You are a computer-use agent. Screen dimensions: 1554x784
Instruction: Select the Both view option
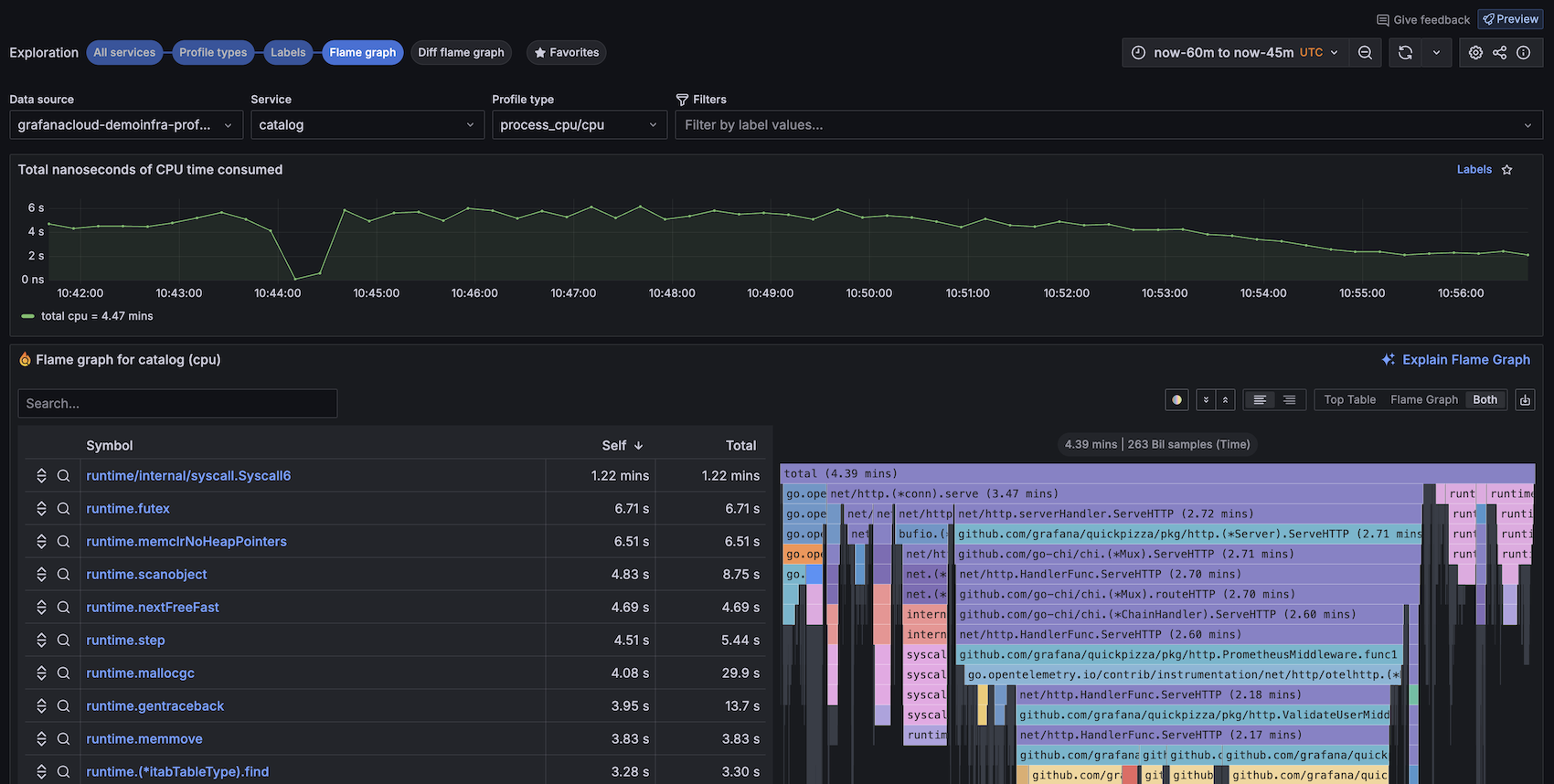1485,400
